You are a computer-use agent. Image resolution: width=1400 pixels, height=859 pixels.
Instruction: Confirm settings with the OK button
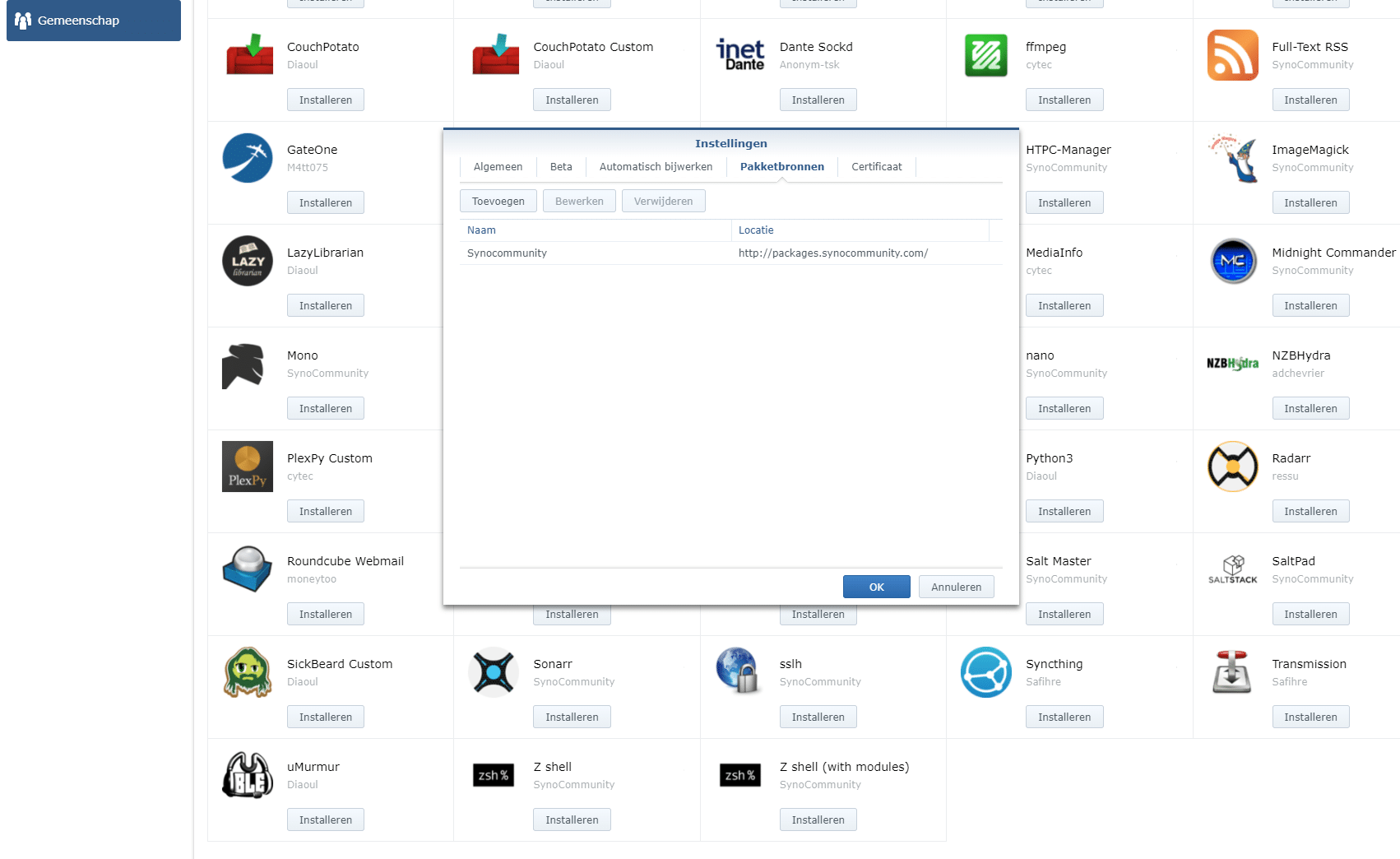(877, 587)
